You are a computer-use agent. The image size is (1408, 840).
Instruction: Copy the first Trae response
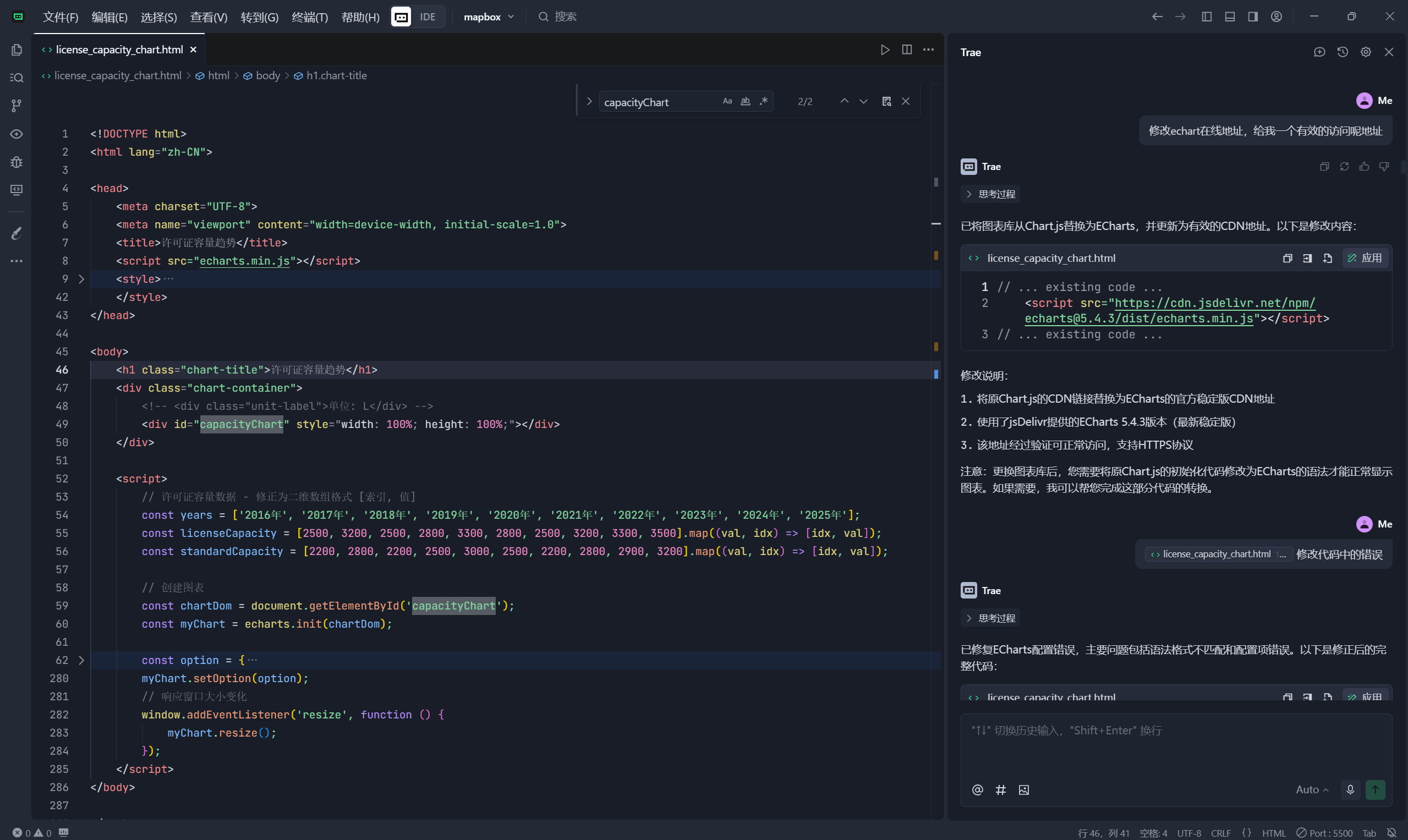click(1324, 167)
